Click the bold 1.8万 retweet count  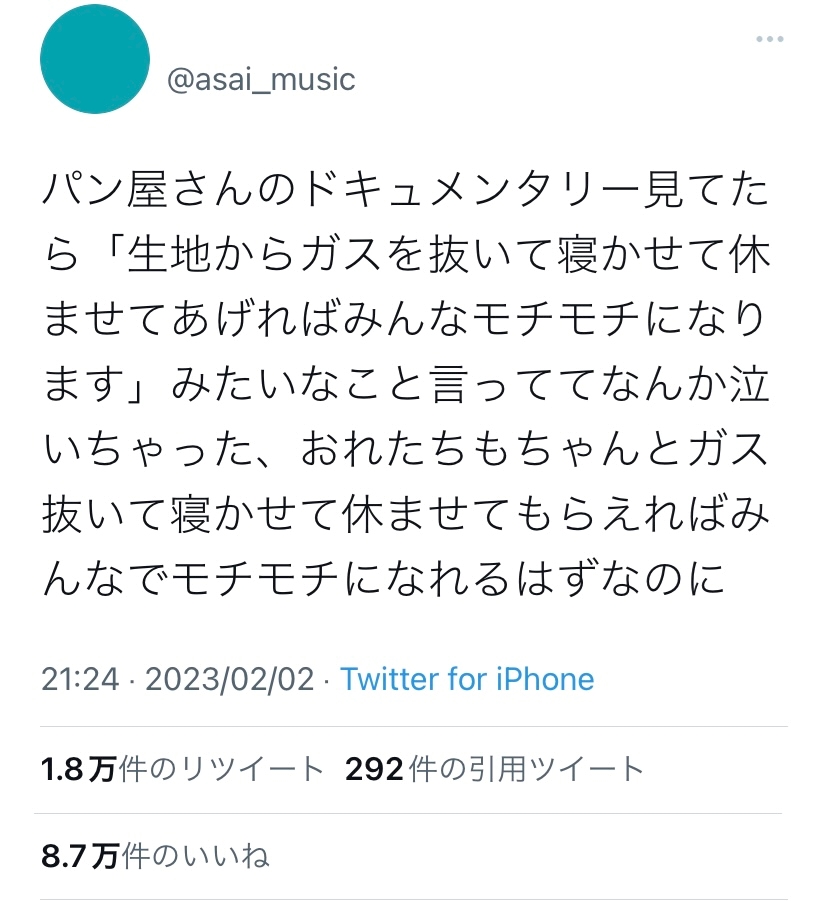[x=78, y=769]
